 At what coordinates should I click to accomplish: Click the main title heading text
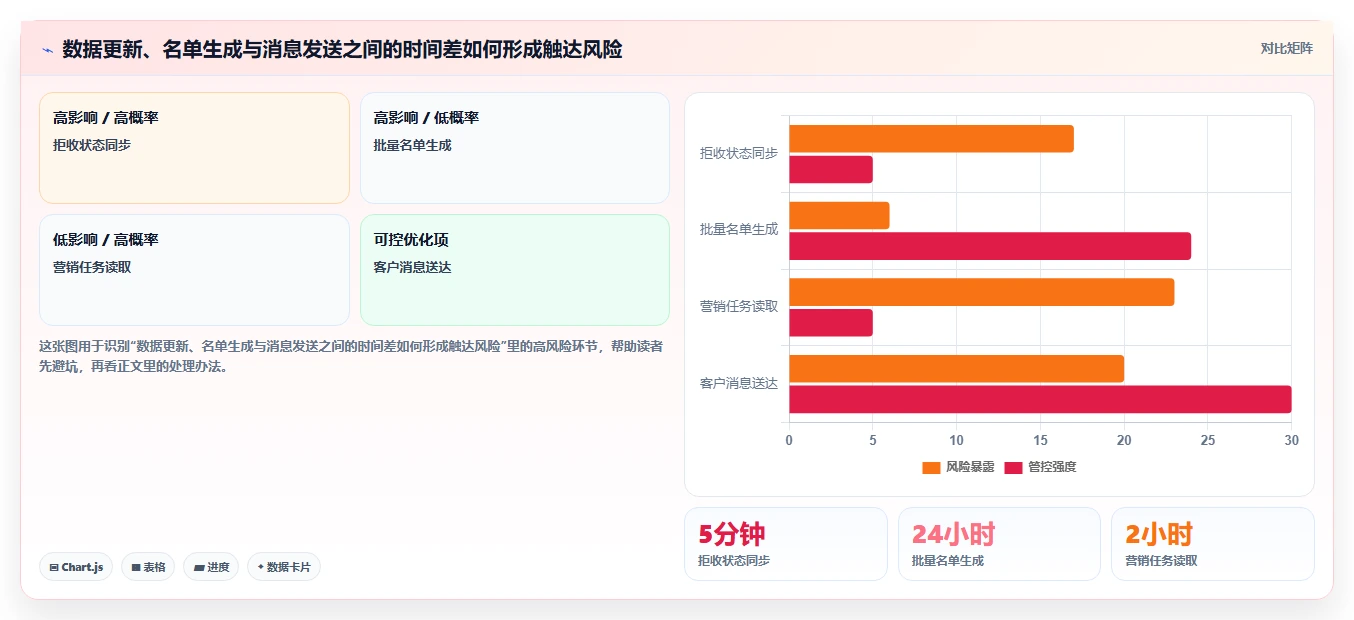(x=342, y=49)
